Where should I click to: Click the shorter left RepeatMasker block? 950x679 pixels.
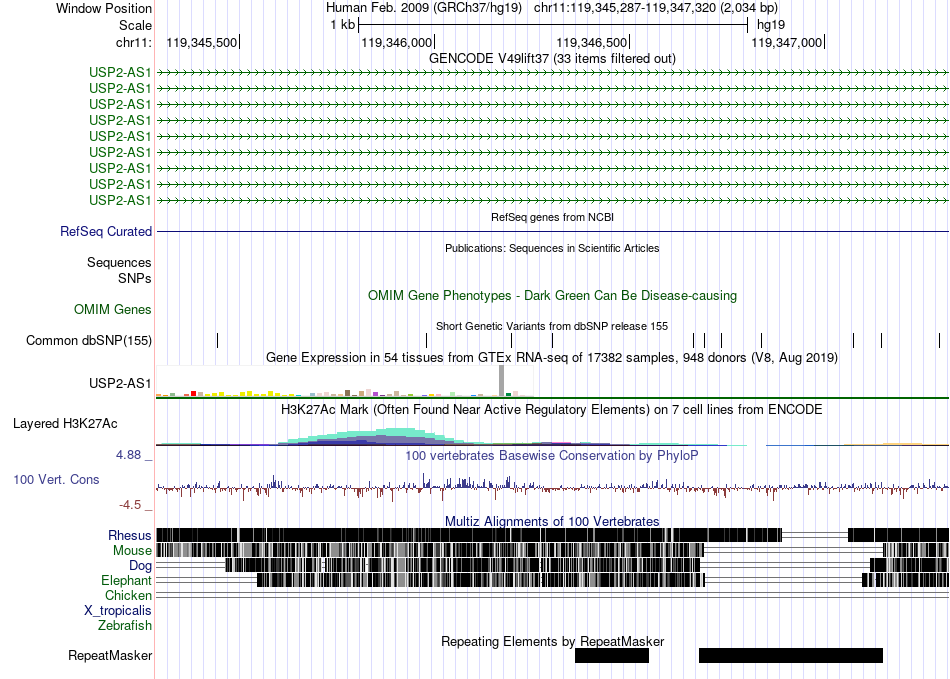(x=612, y=655)
